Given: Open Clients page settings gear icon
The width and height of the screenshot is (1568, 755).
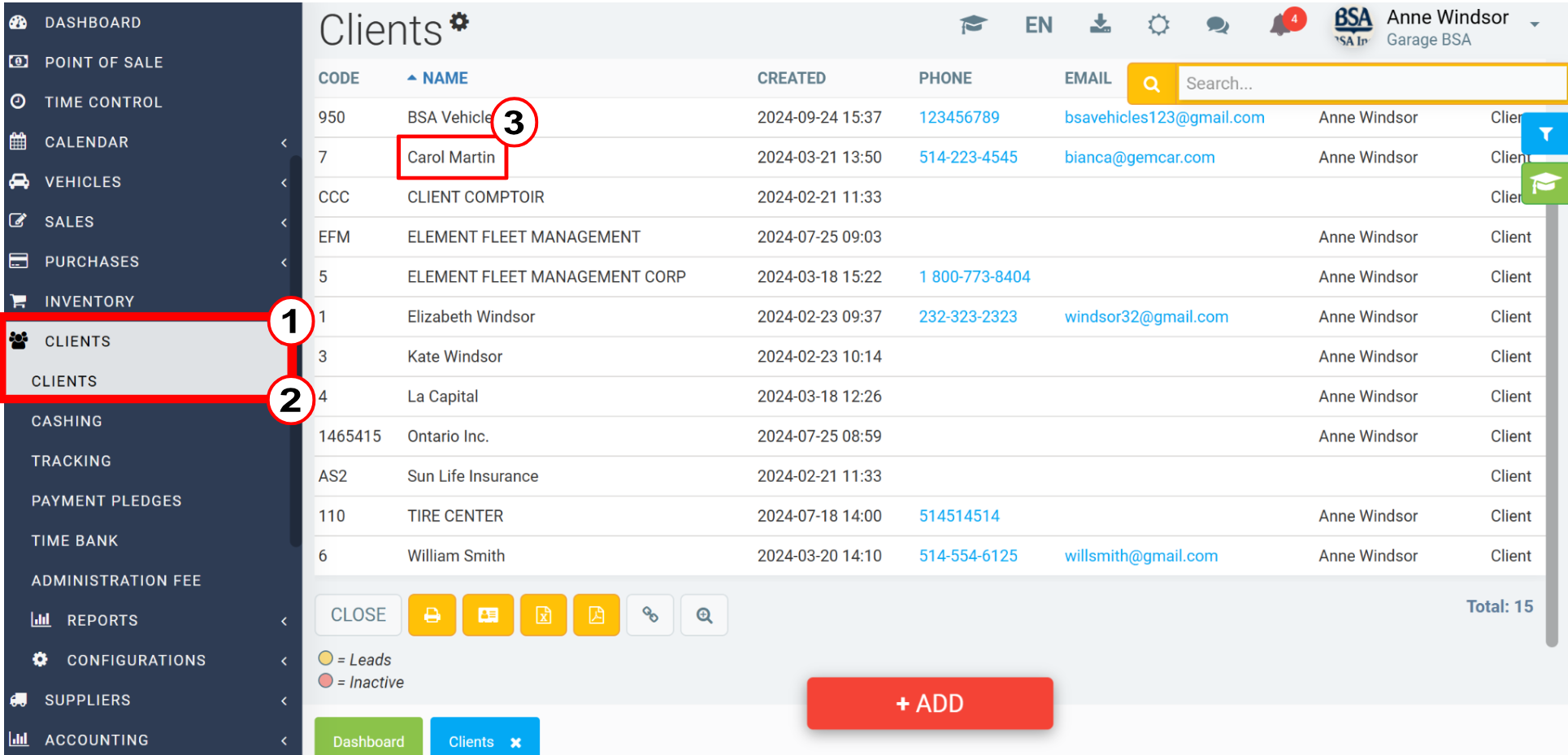Looking at the screenshot, I should point(460,21).
